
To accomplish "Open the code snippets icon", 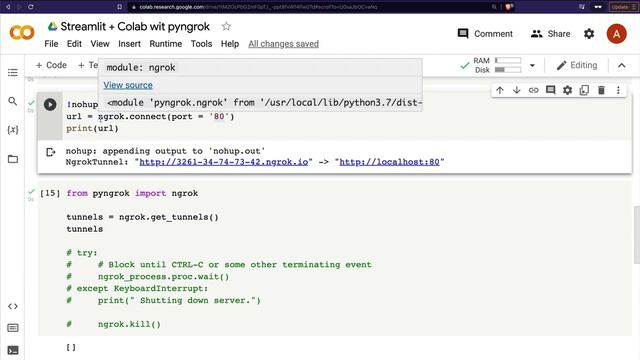I will [x=13, y=307].
